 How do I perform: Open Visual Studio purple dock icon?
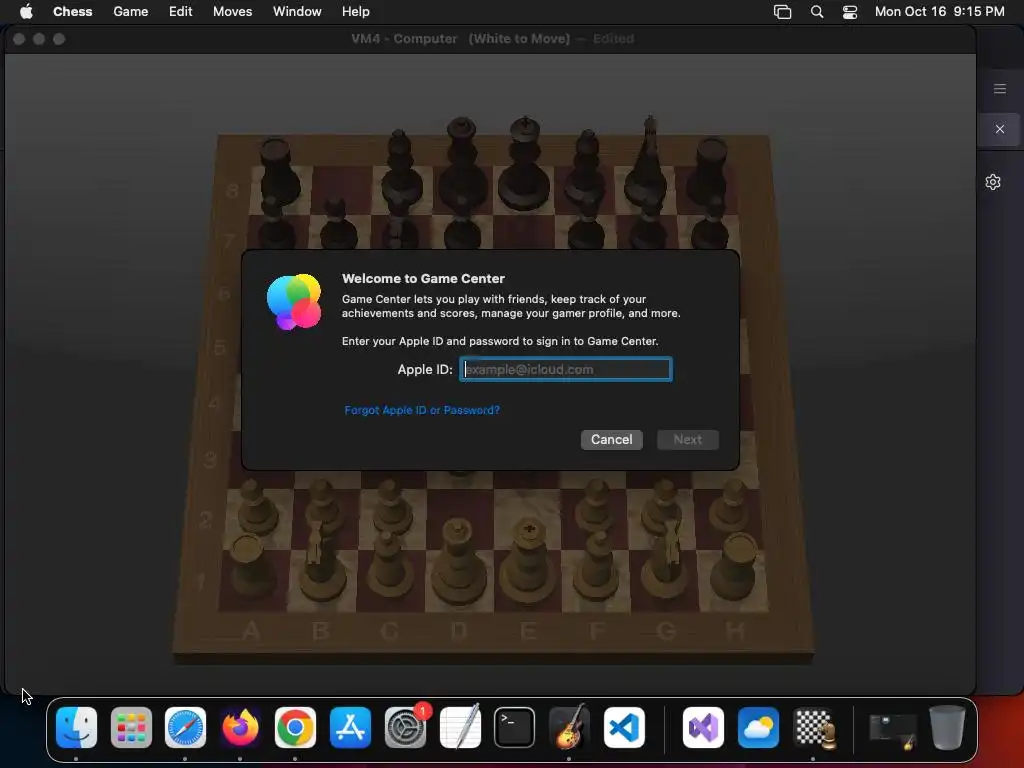point(703,728)
